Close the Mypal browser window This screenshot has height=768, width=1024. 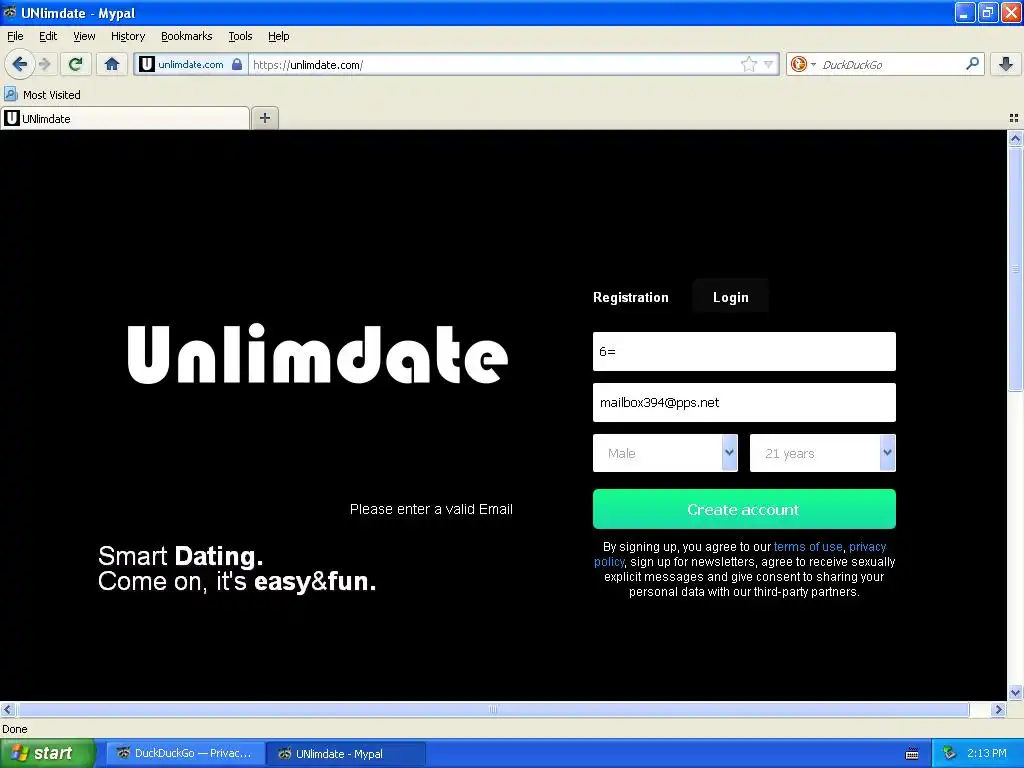(x=1011, y=12)
